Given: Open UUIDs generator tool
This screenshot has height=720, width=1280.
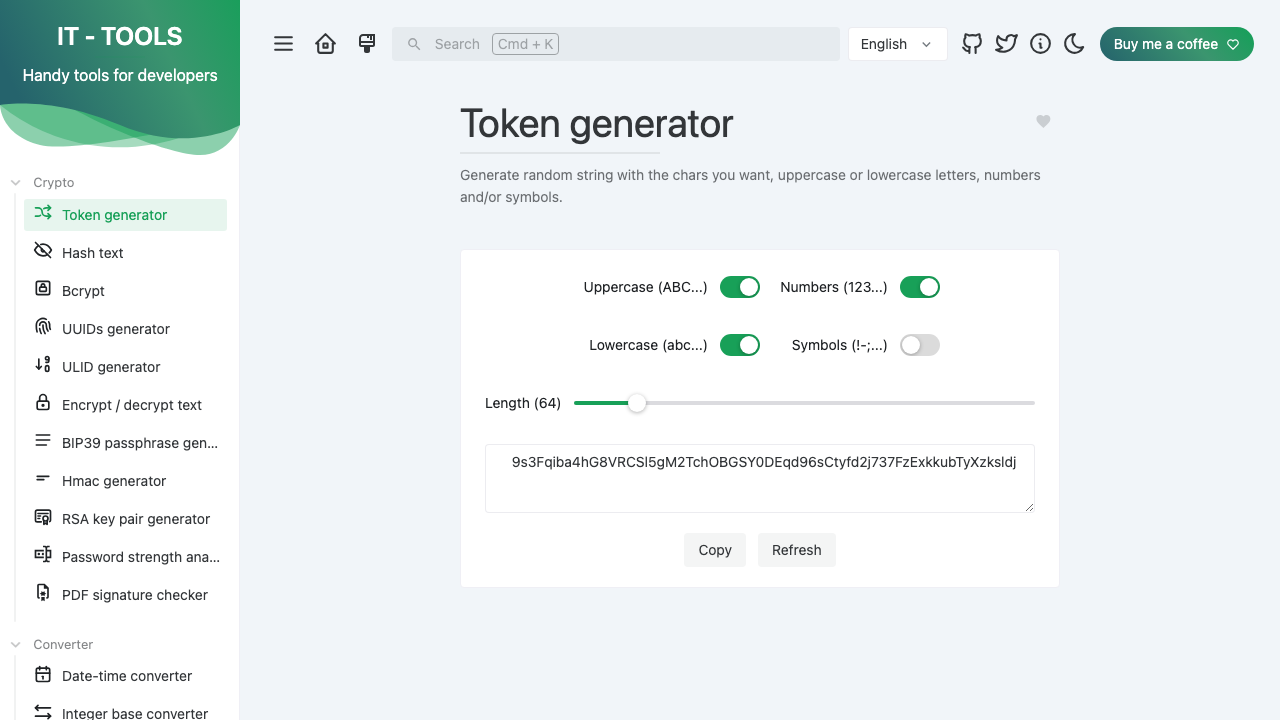Looking at the screenshot, I should (125, 329).
